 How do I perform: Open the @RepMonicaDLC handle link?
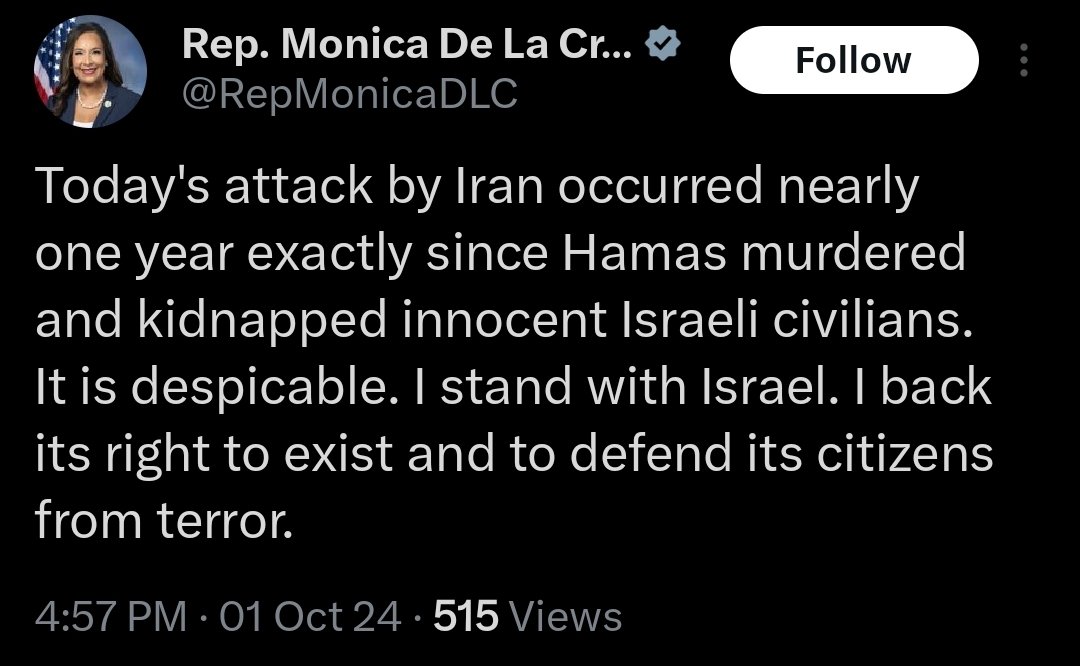350,93
